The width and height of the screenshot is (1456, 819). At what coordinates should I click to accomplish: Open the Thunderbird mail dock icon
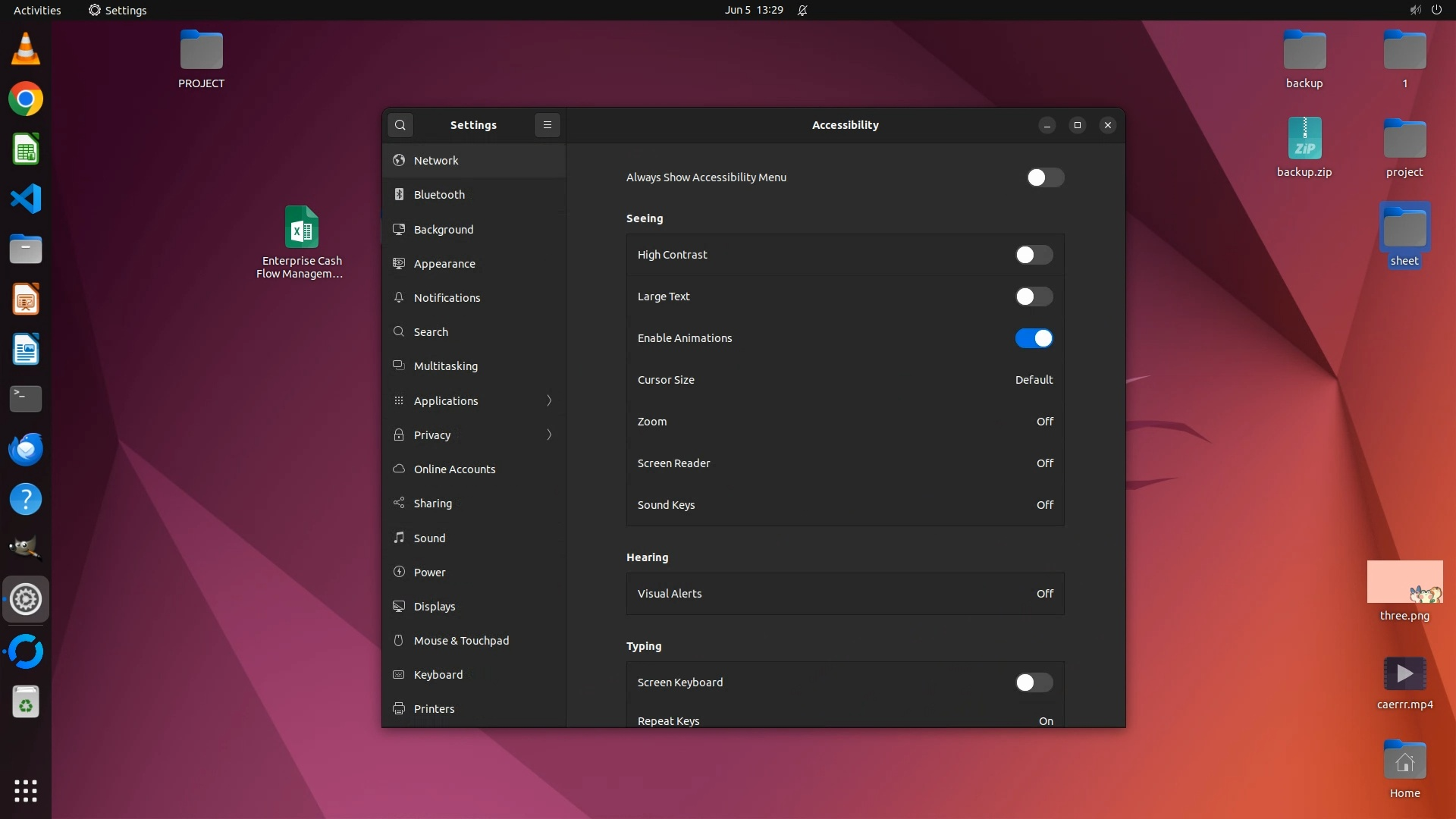coord(26,450)
